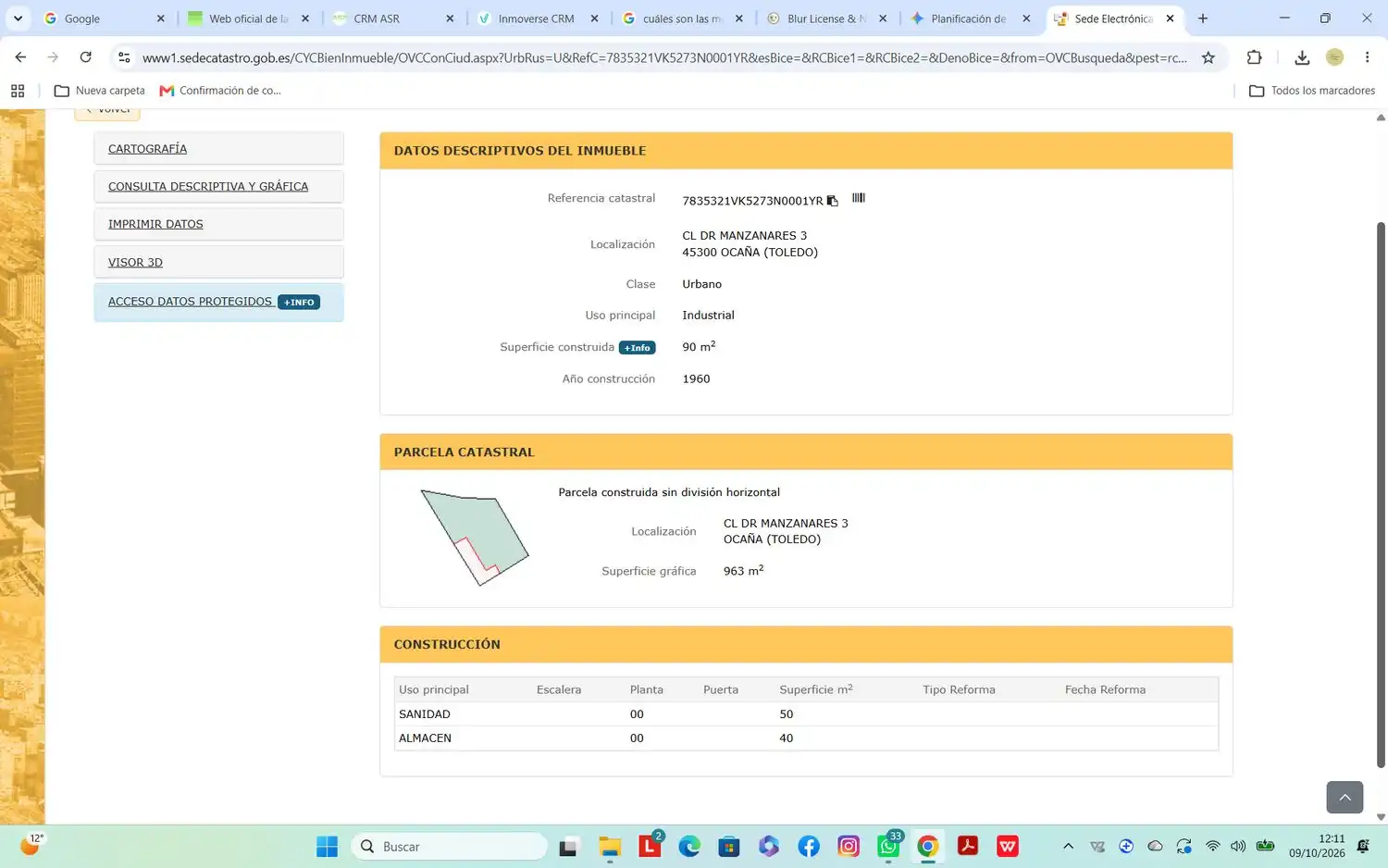Open the CARTOGRAFÍA link
This screenshot has height=868, width=1388.
[147, 149]
